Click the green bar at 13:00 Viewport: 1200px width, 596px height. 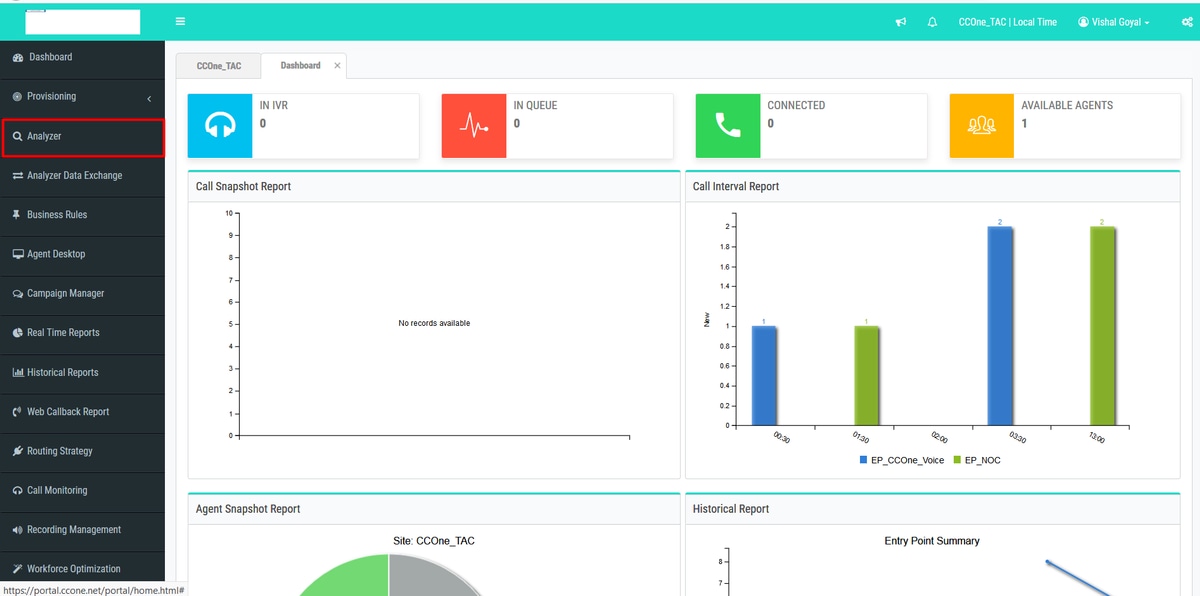pos(1102,326)
